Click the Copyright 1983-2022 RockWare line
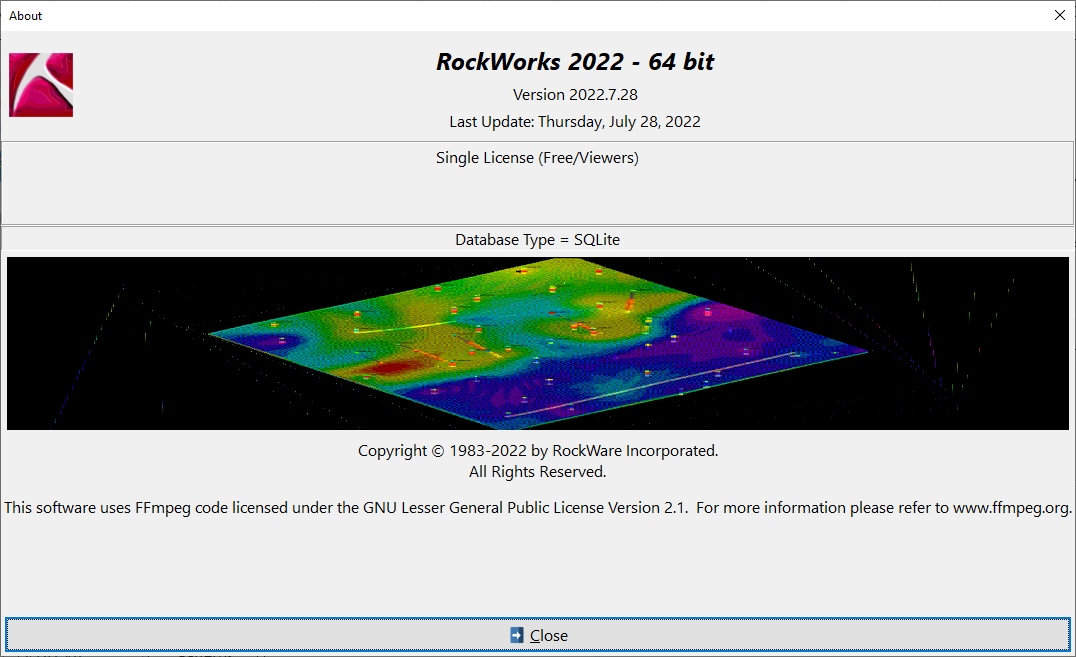Viewport: 1076px width, 657px height. coord(538,451)
